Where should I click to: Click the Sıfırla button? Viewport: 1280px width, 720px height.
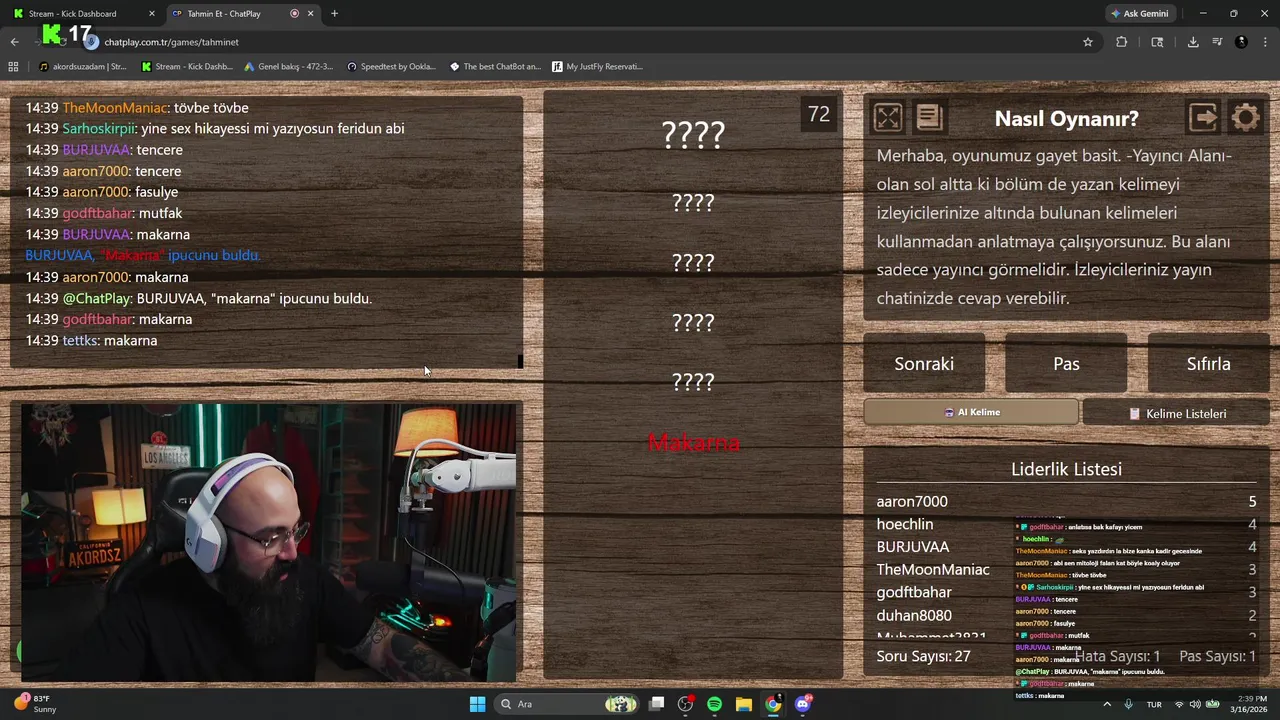pos(1208,364)
